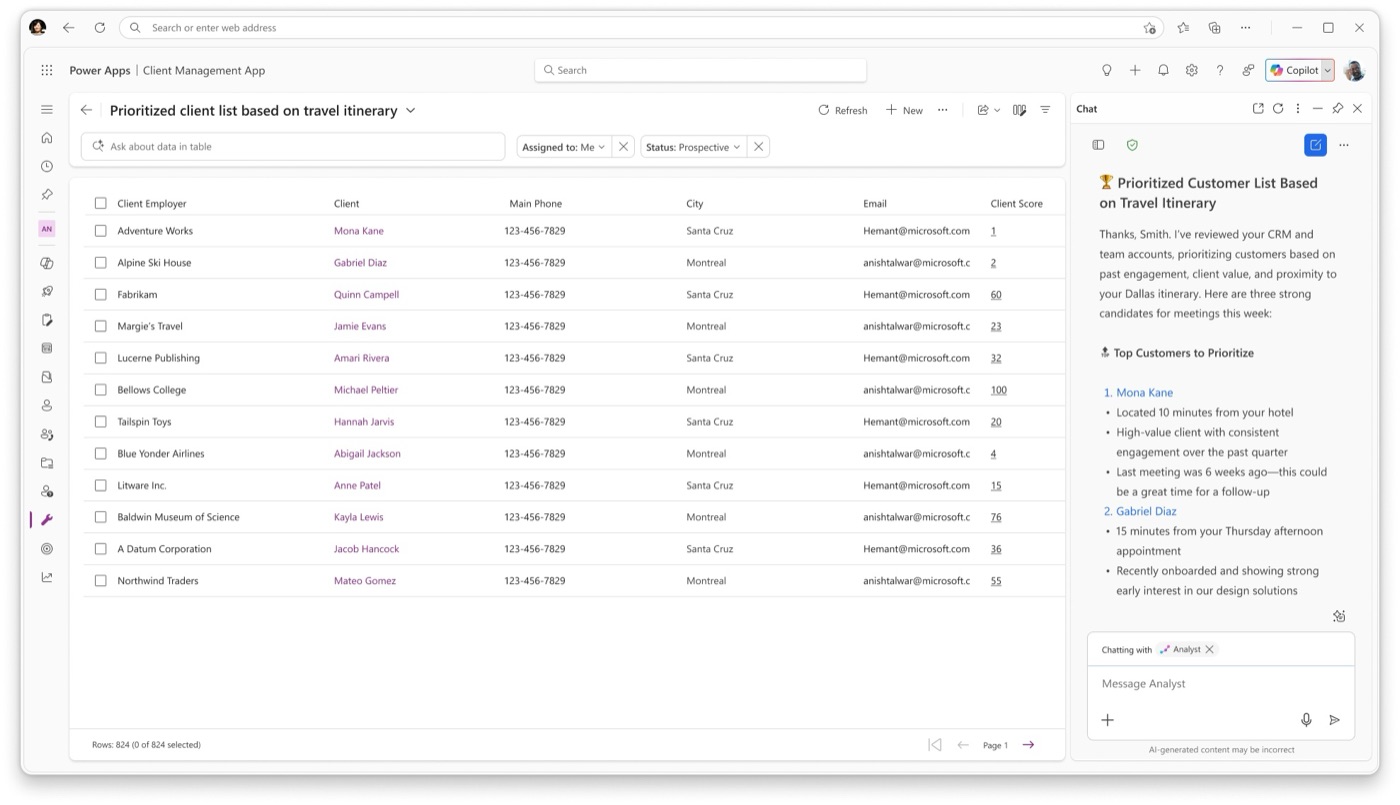Sort by Client column header

tap(346, 203)
